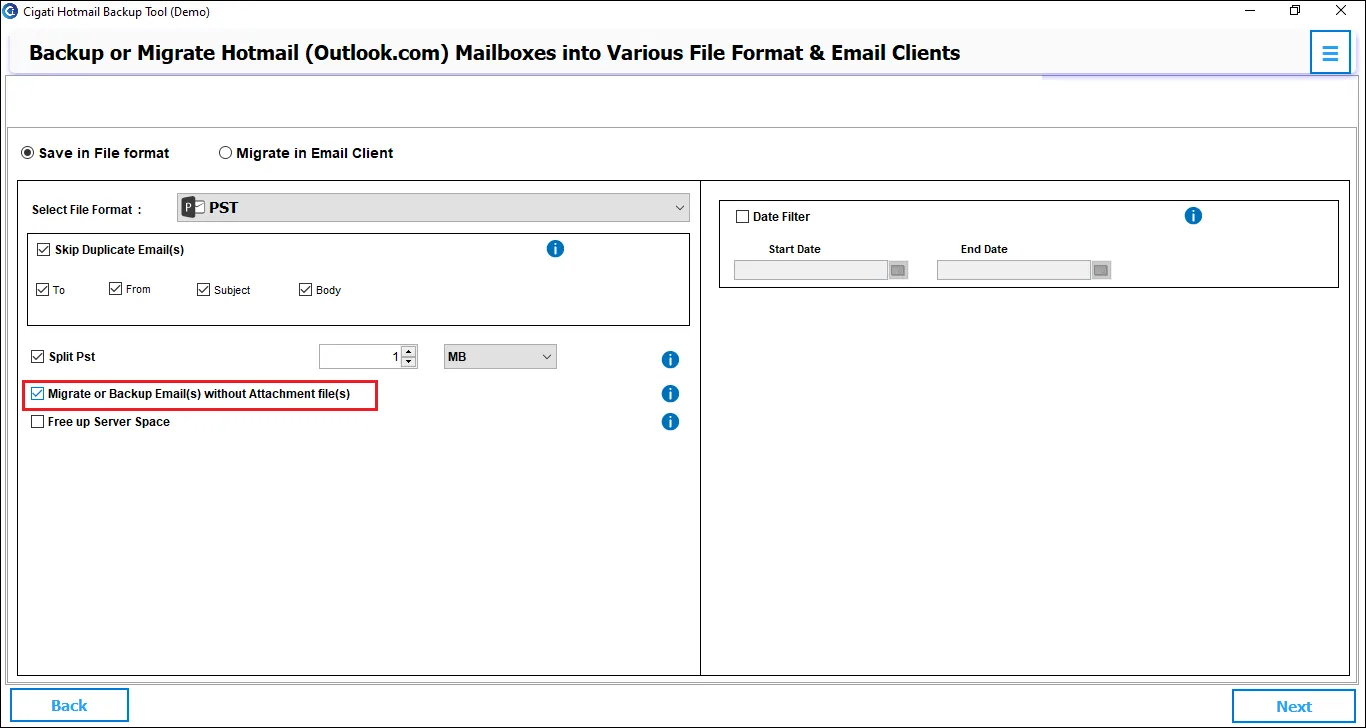The height and width of the screenshot is (728, 1366).
Task: Toggle Migrate or Backup without Attachment checkbox
Action: [38, 394]
